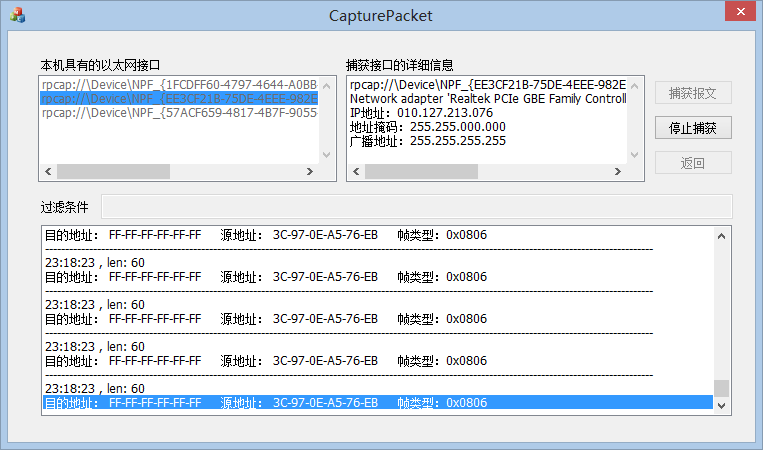Click the disabled 捕获报文 button
Viewport: 763px width, 450px height.
(x=693, y=93)
